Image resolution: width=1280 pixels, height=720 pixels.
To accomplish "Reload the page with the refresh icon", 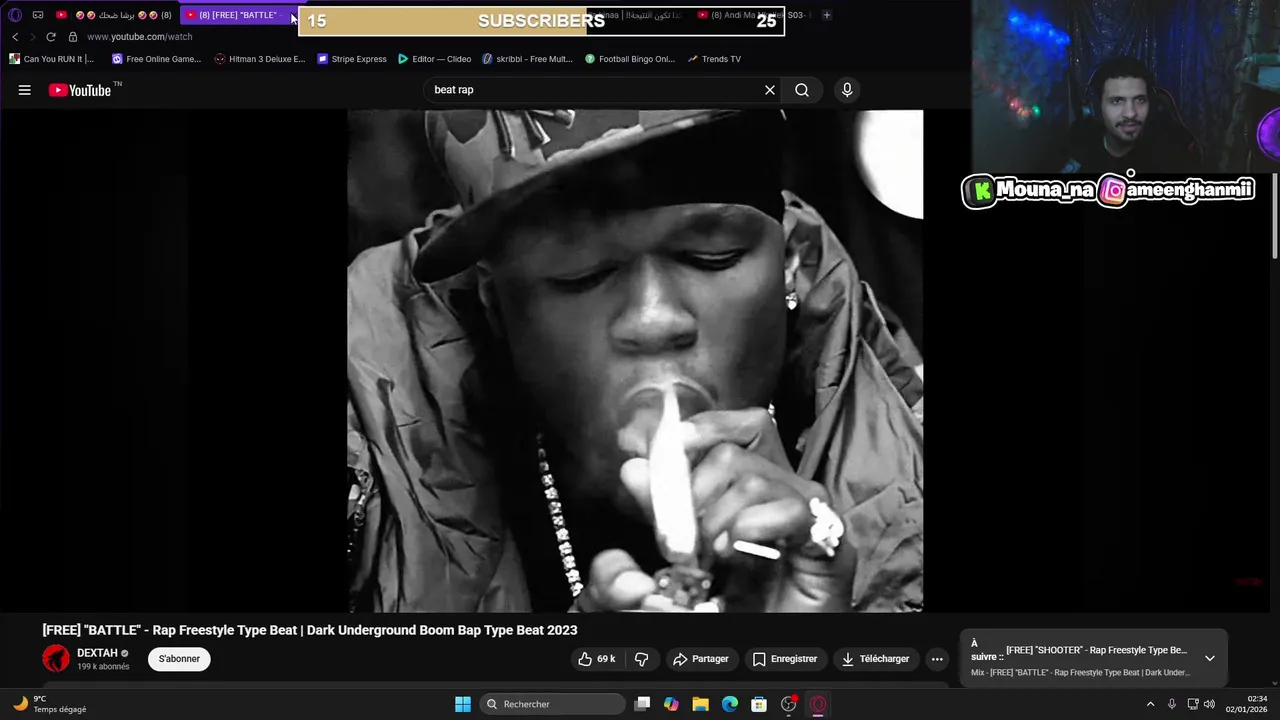I will point(51,37).
